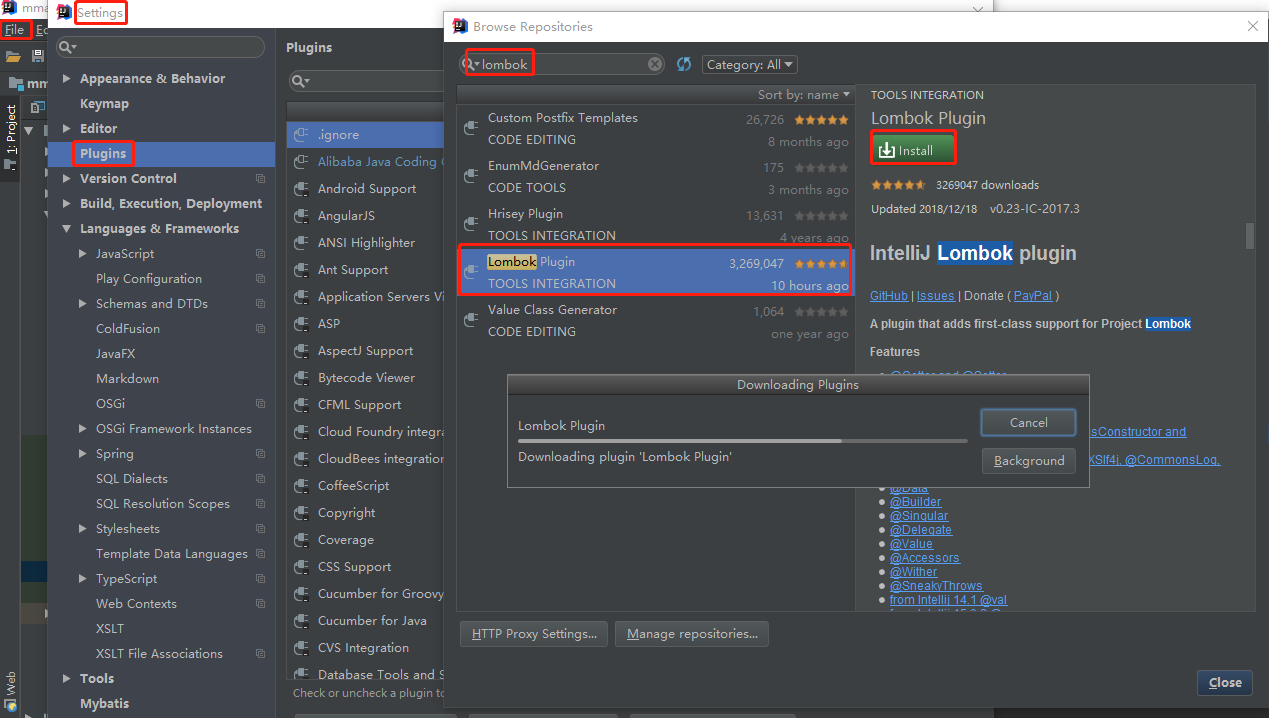This screenshot has width=1269, height=718.
Task: Open the GitHub link in plugin description
Action: click(x=889, y=296)
